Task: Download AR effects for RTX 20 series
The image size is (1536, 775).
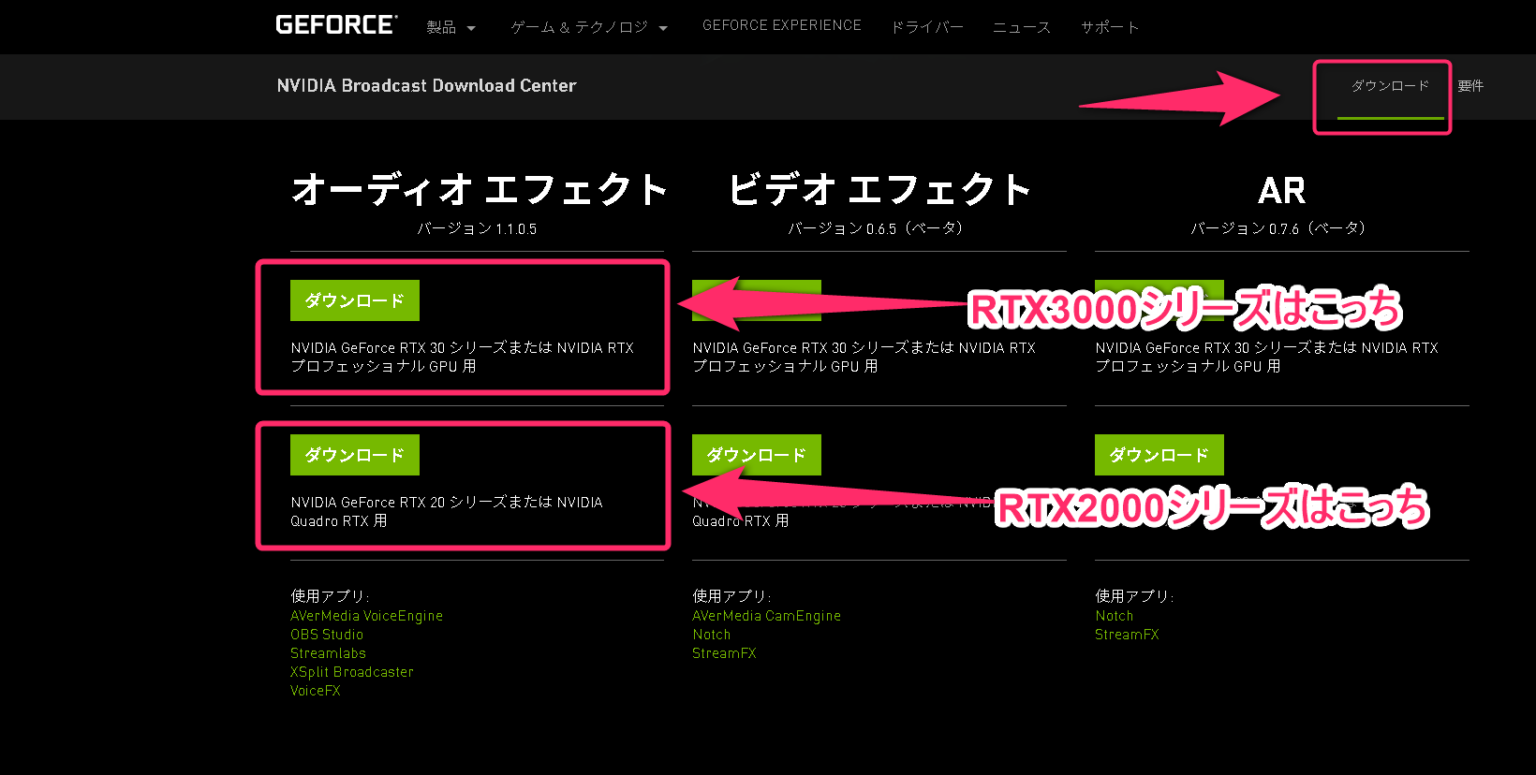Action: [1159, 454]
